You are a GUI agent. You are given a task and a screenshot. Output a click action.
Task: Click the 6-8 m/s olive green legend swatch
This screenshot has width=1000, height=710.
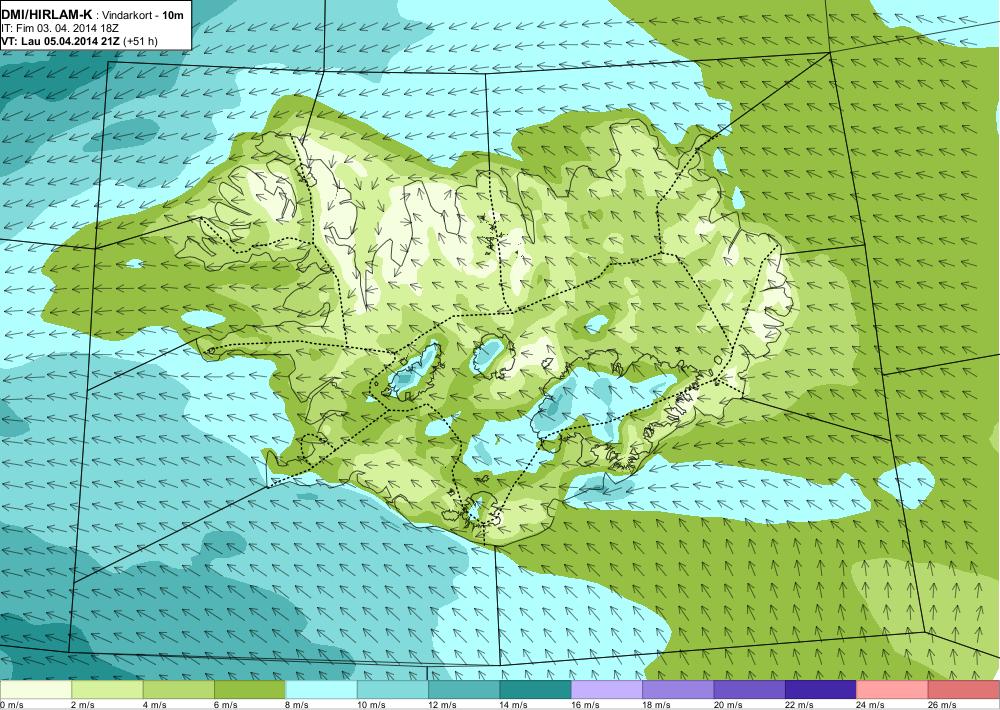click(x=250, y=690)
